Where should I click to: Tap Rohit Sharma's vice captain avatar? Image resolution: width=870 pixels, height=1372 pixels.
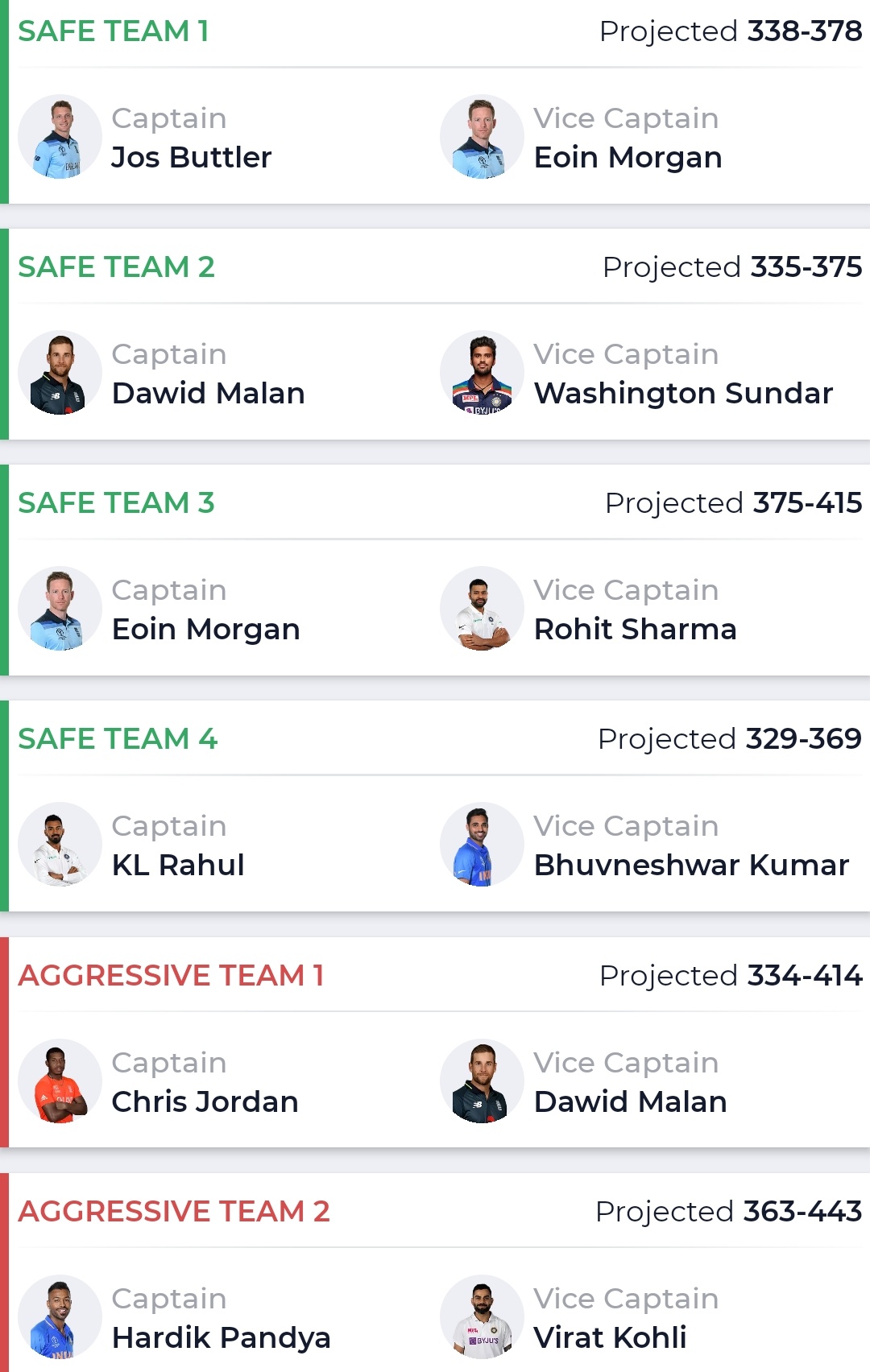click(482, 609)
